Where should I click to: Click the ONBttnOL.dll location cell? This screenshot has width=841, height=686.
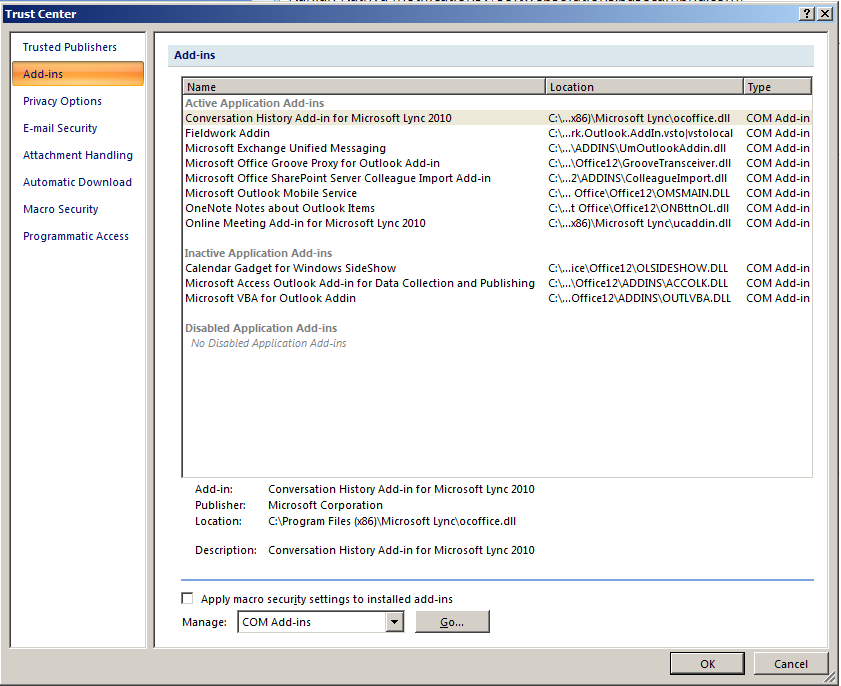(x=638, y=208)
